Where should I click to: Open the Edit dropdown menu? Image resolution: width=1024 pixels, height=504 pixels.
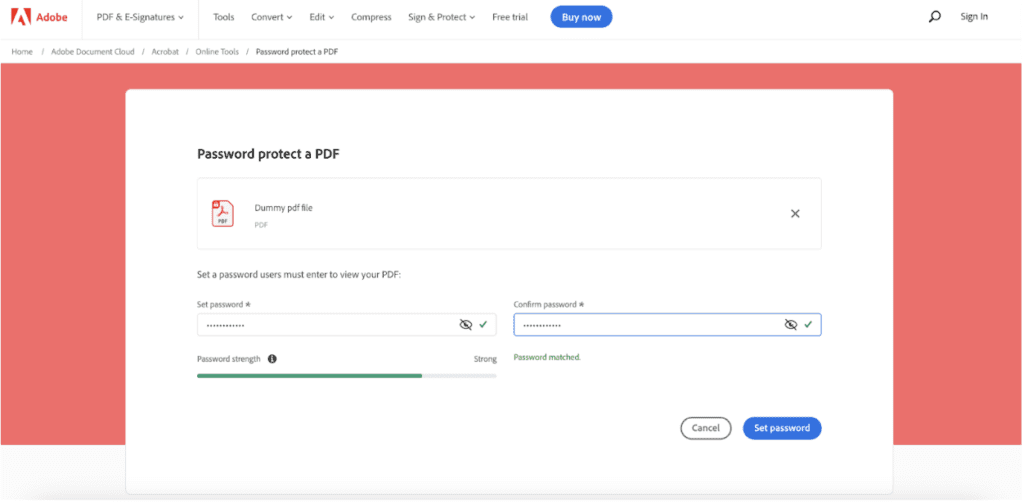point(321,17)
